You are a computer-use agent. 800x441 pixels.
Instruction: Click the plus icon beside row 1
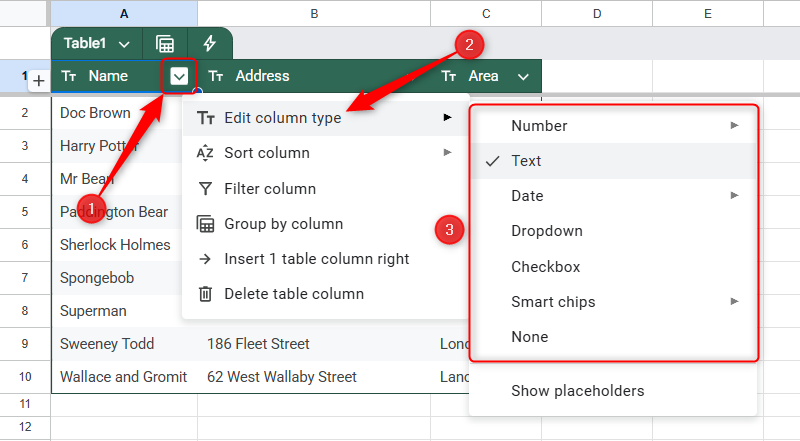point(38,81)
